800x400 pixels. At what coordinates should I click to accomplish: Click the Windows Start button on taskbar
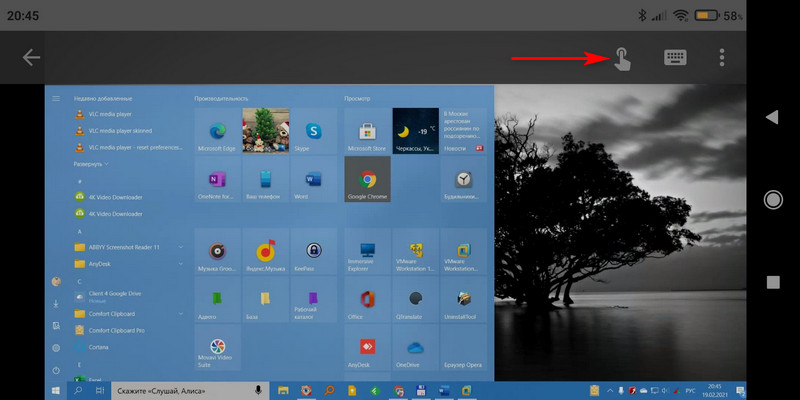[56, 389]
